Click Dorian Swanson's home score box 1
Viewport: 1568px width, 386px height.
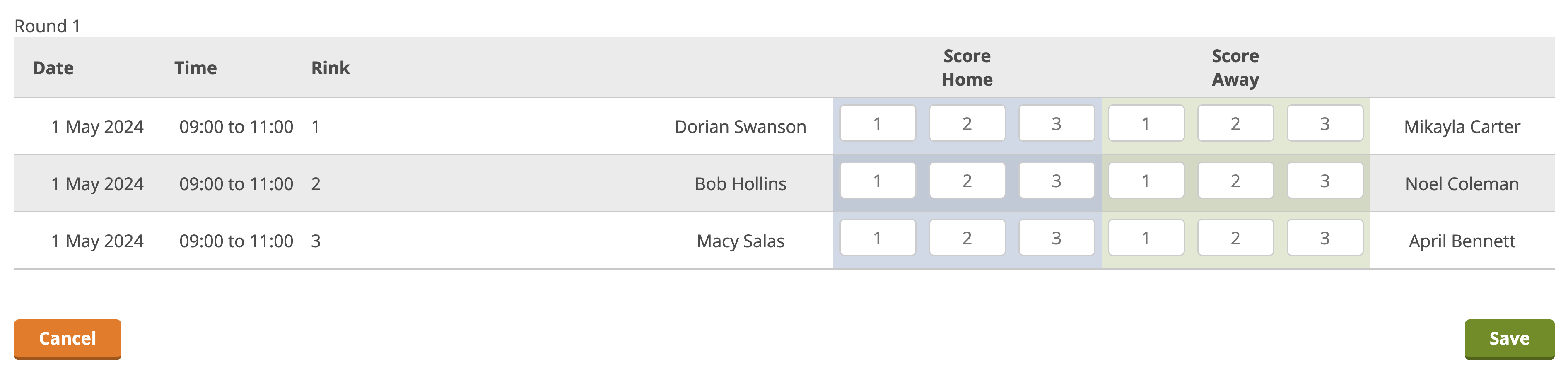tap(878, 123)
